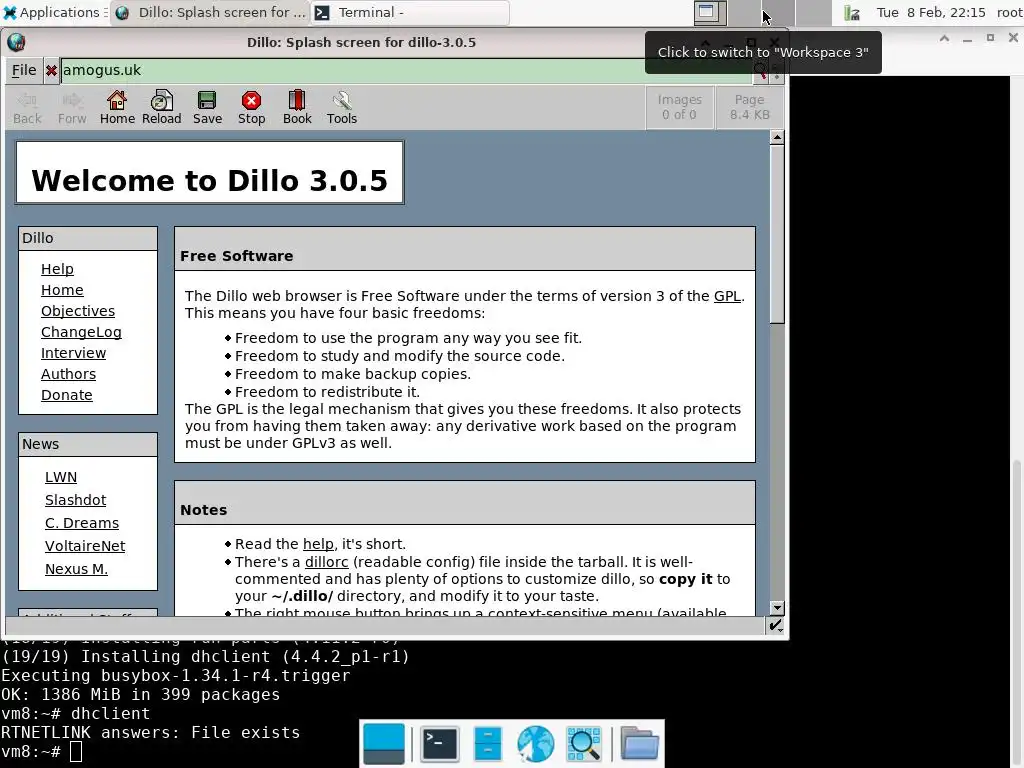
Task: Open the Donate link
Action: click(67, 395)
